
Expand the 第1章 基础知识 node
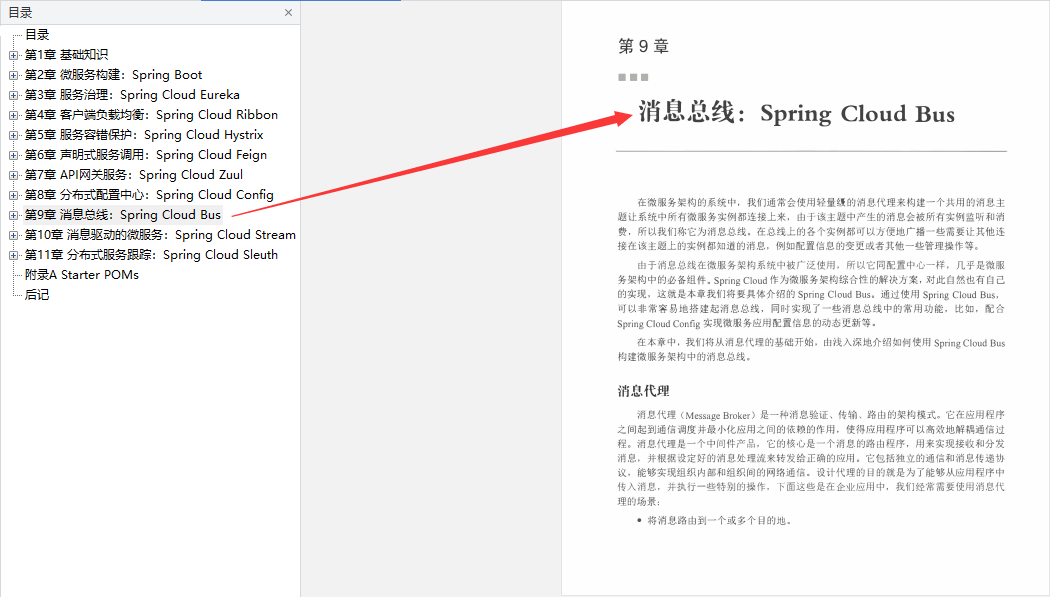[x=13, y=55]
